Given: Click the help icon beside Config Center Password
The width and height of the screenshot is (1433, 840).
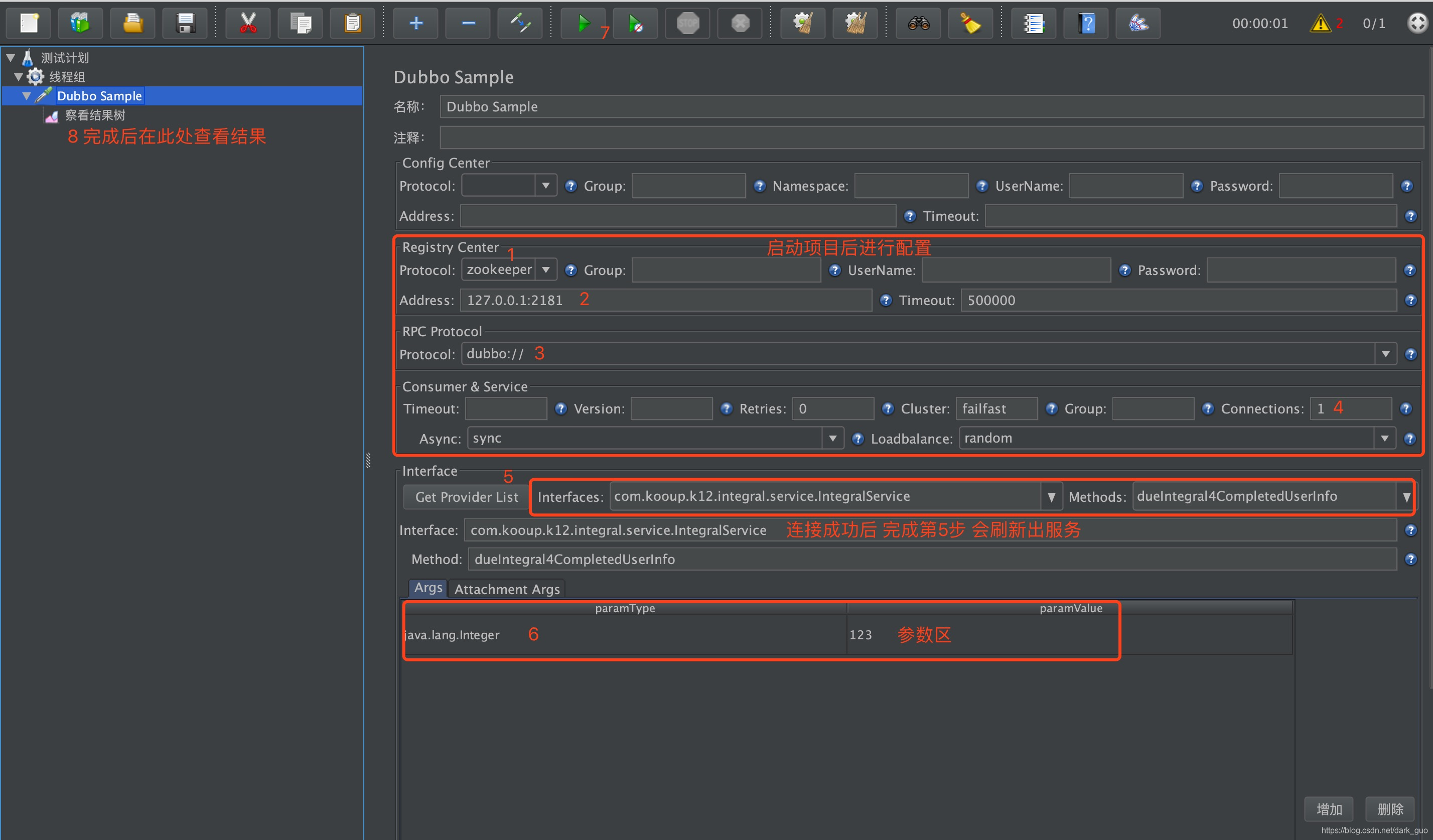Looking at the screenshot, I should (x=1407, y=186).
